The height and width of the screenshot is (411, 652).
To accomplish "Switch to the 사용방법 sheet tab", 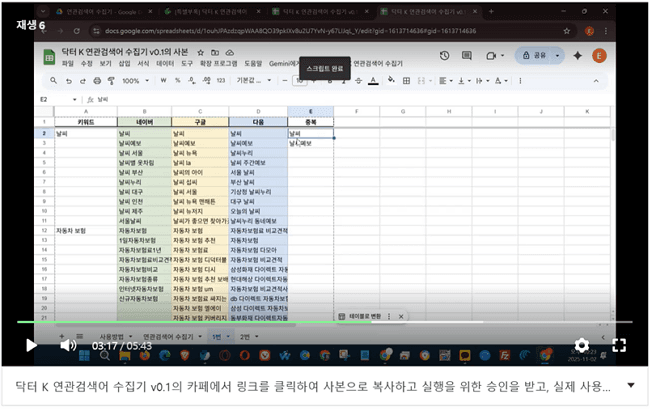I will (110, 336).
